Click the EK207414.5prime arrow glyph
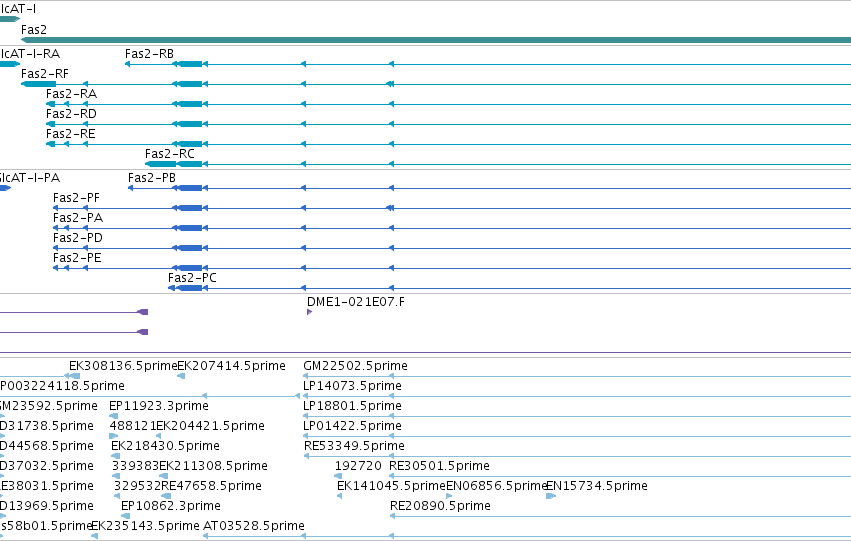851x541 pixels. [x=181, y=376]
